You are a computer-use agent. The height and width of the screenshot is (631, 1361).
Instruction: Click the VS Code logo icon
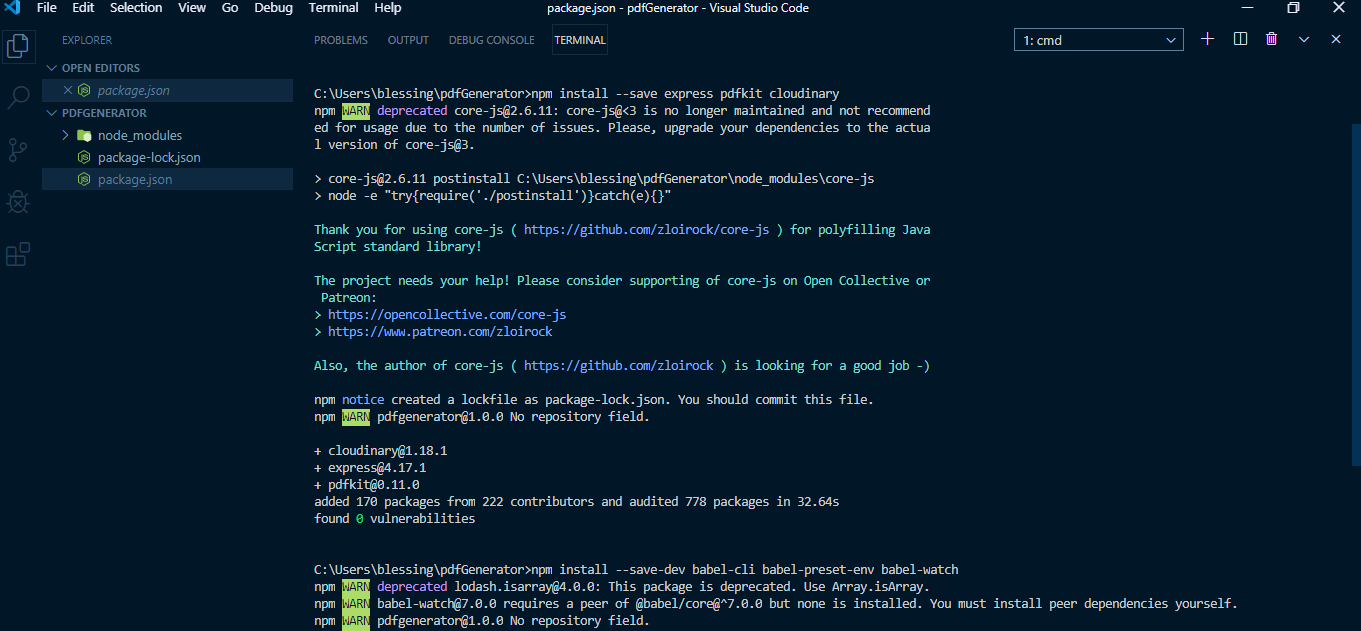(13, 8)
